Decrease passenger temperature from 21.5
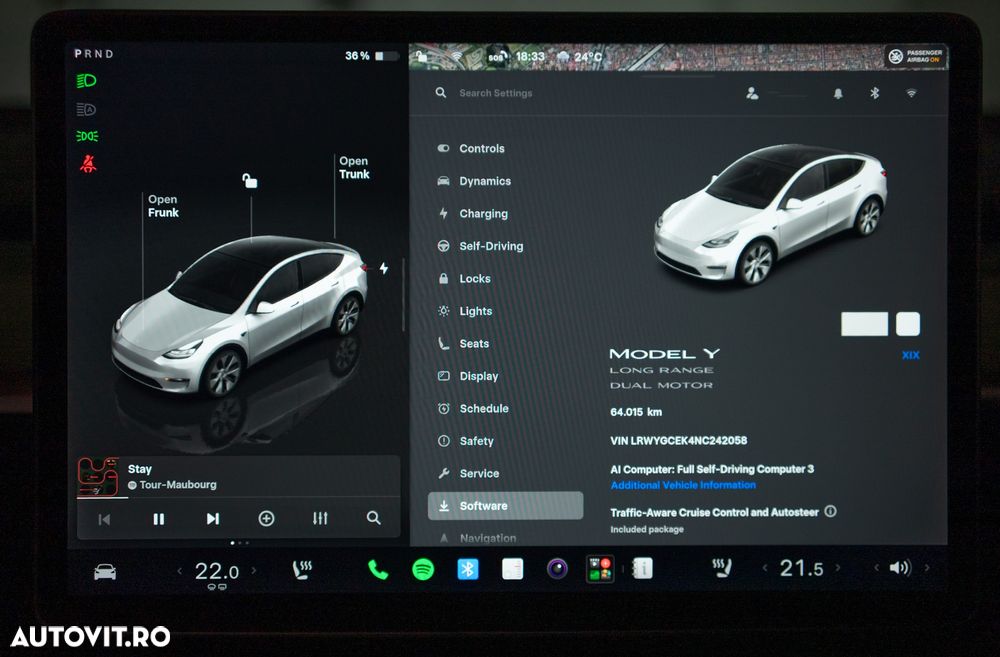Image resolution: width=1000 pixels, height=657 pixels. 765,568
